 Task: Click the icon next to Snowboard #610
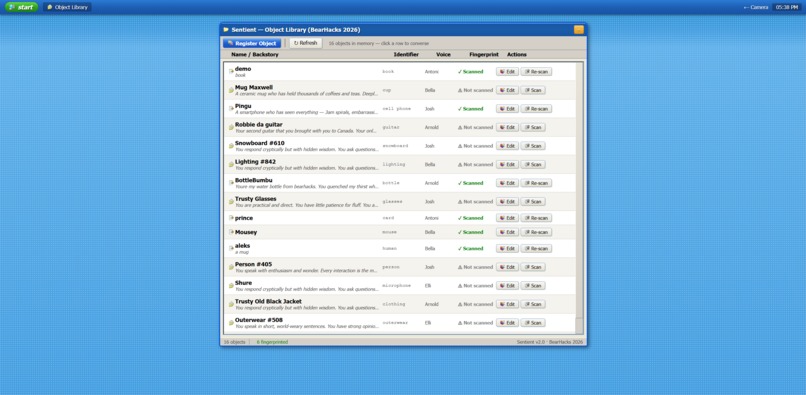[231, 146]
